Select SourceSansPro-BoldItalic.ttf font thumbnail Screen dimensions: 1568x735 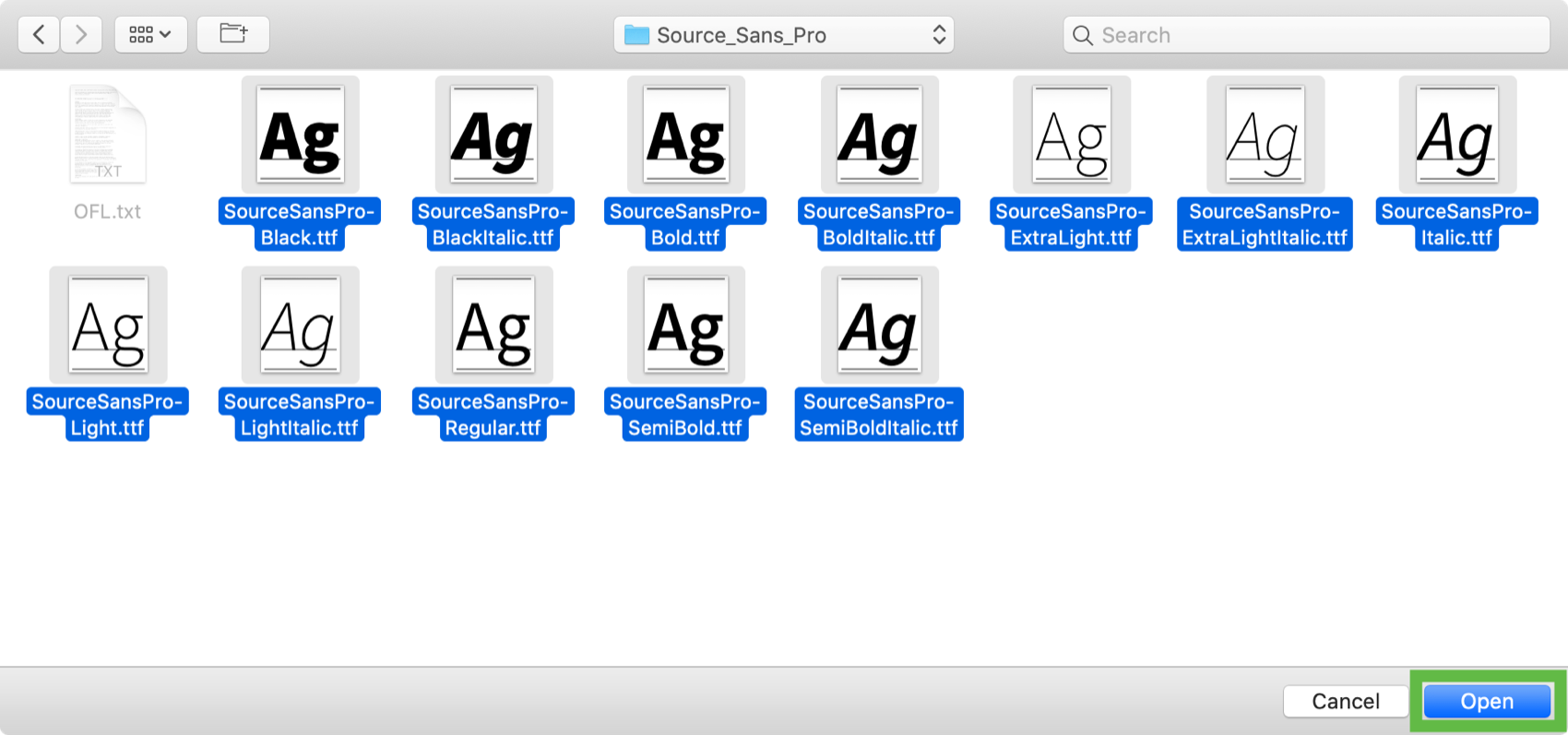(879, 135)
